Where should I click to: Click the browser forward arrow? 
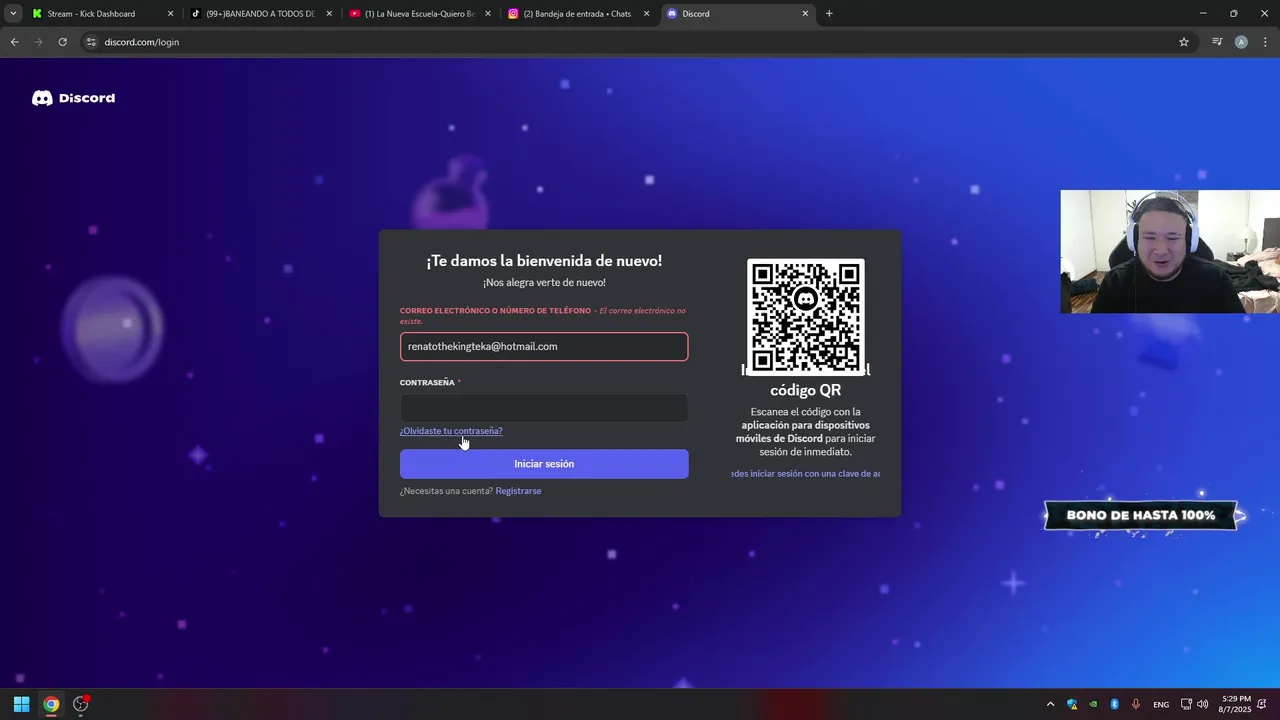38,42
